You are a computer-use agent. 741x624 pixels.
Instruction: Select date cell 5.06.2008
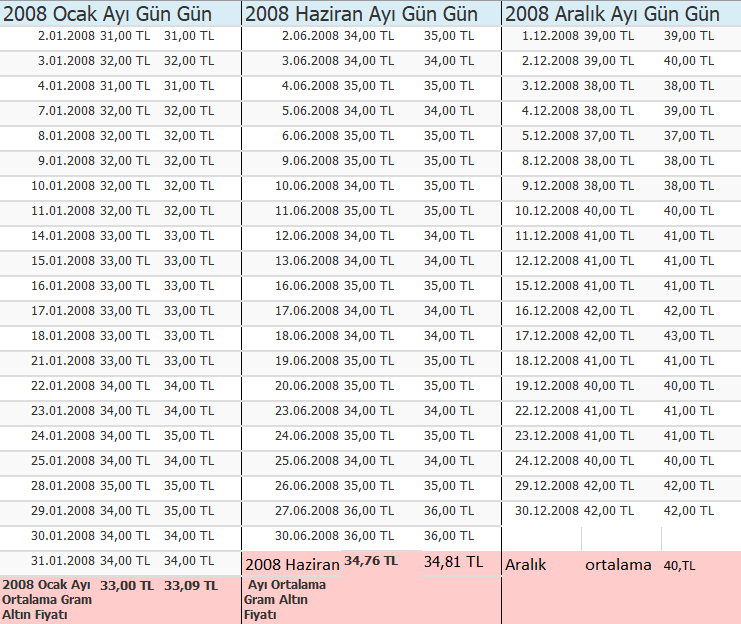point(310,111)
